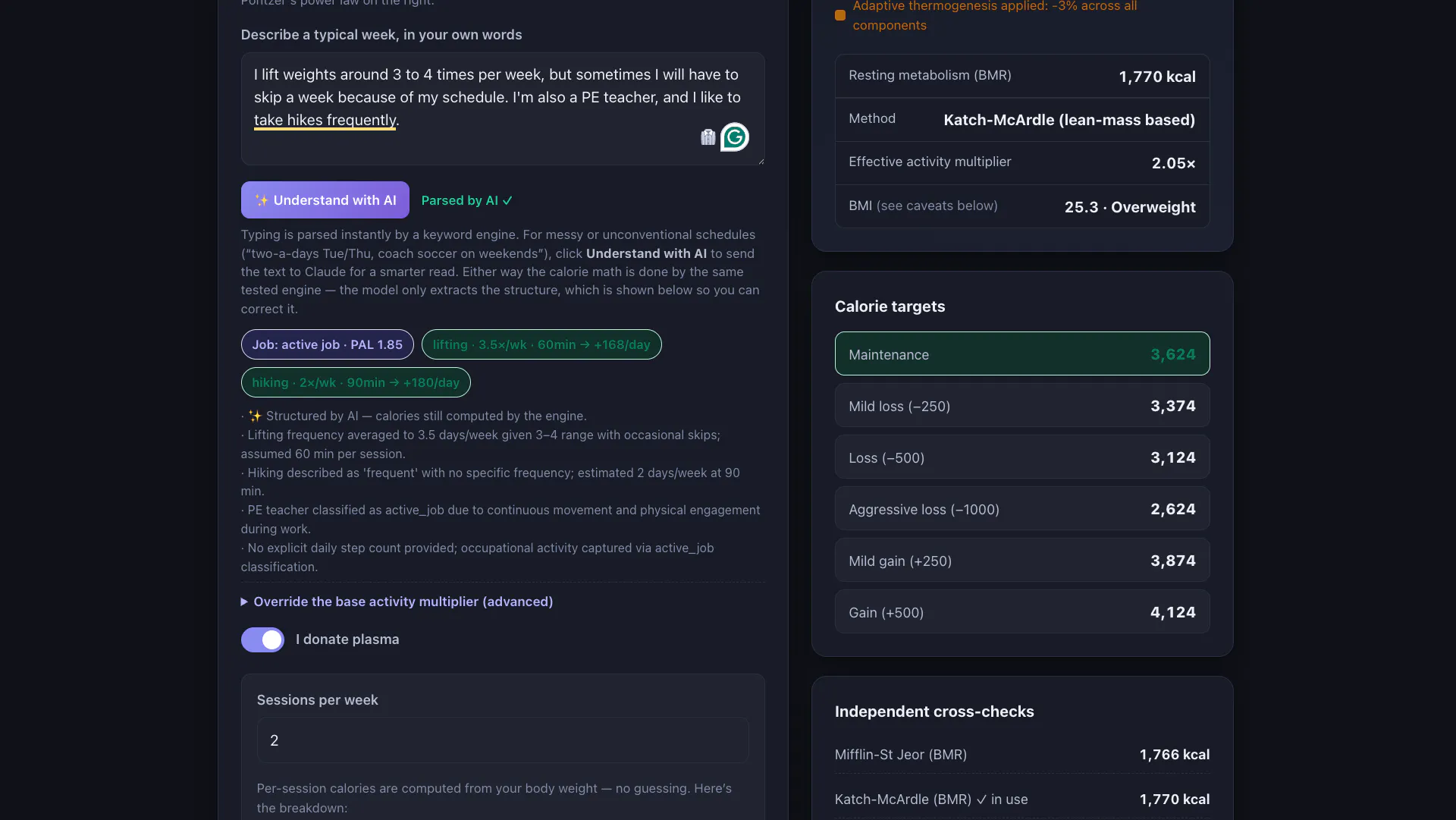Click the Independent cross-checks heading
Image resolution: width=1456 pixels, height=820 pixels.
click(x=934, y=712)
